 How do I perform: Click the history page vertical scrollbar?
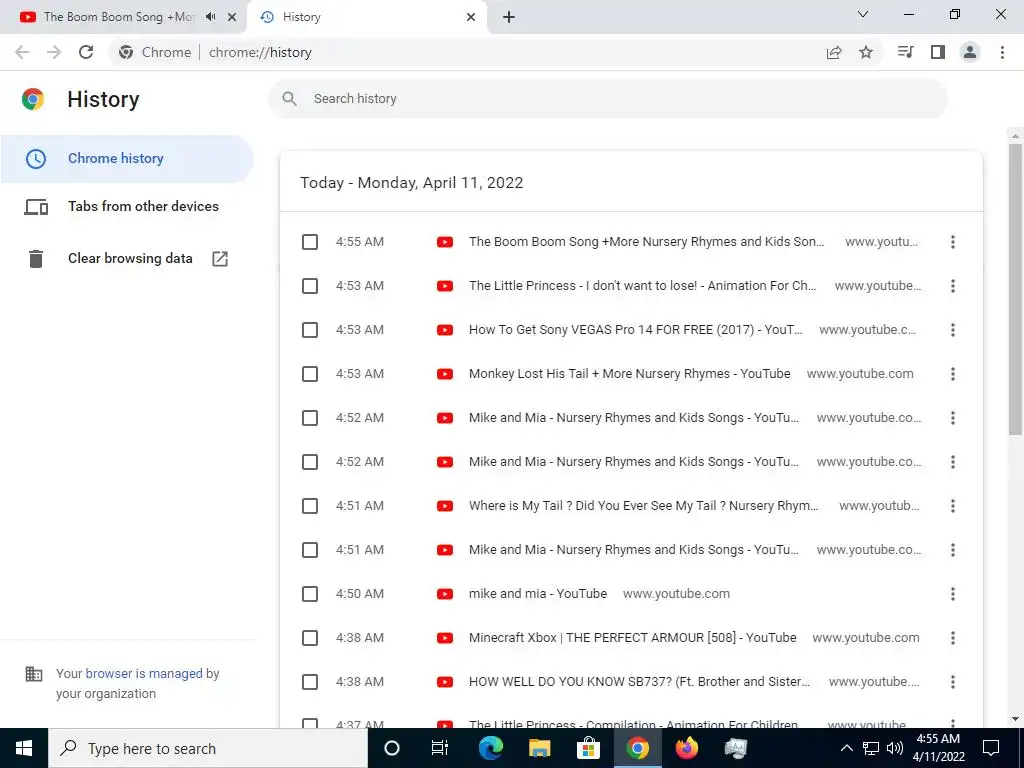1015,289
